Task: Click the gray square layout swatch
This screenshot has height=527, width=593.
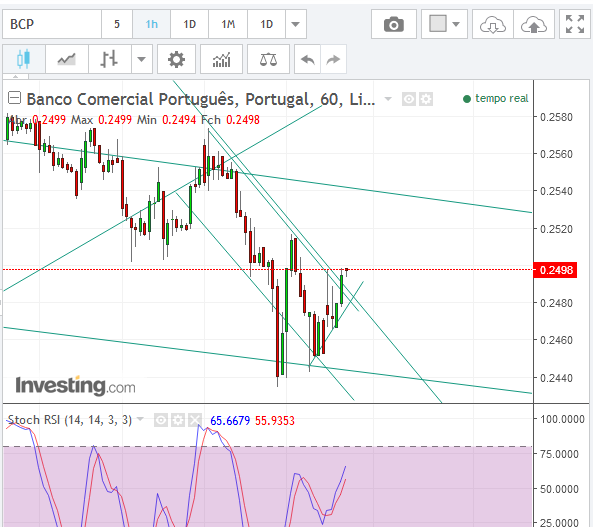Action: coord(438,24)
